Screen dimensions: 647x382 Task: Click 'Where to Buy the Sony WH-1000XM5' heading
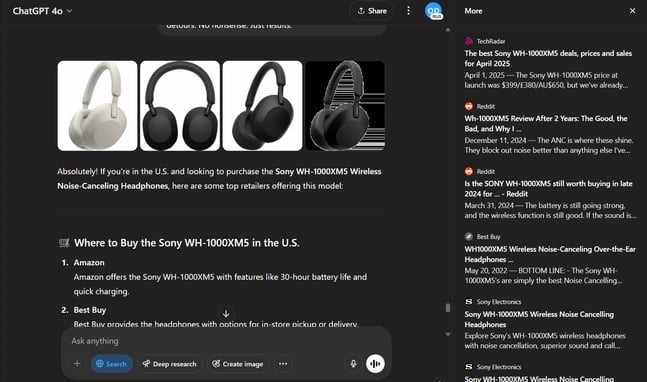coord(187,243)
